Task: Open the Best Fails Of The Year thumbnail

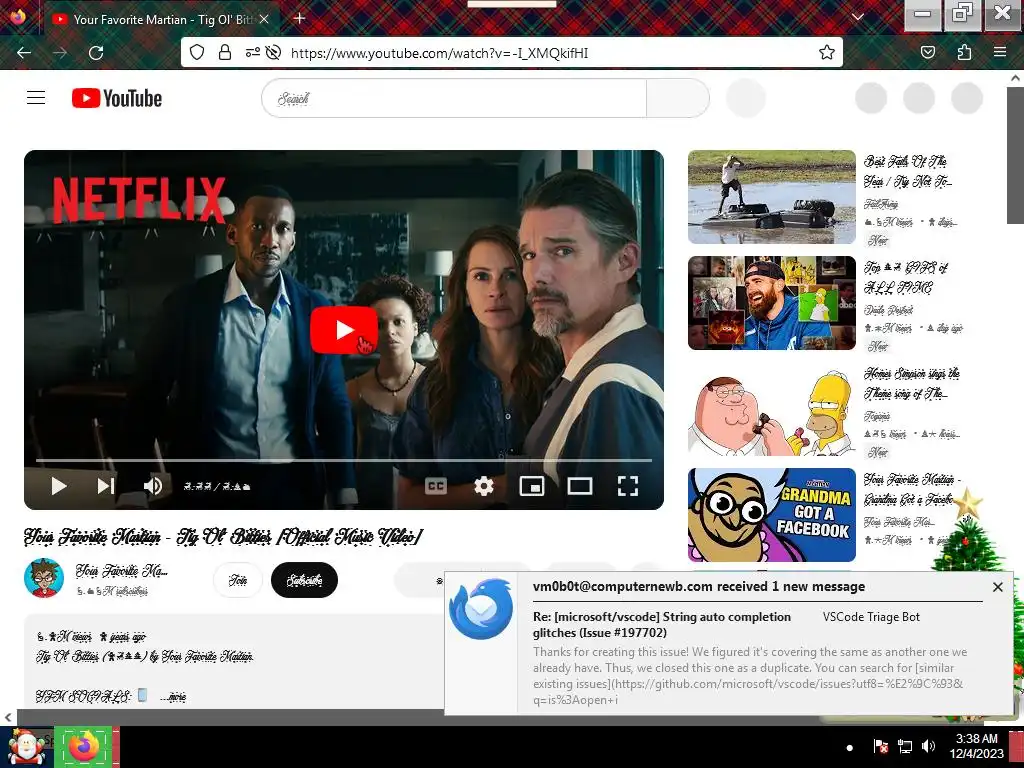Action: coord(771,197)
